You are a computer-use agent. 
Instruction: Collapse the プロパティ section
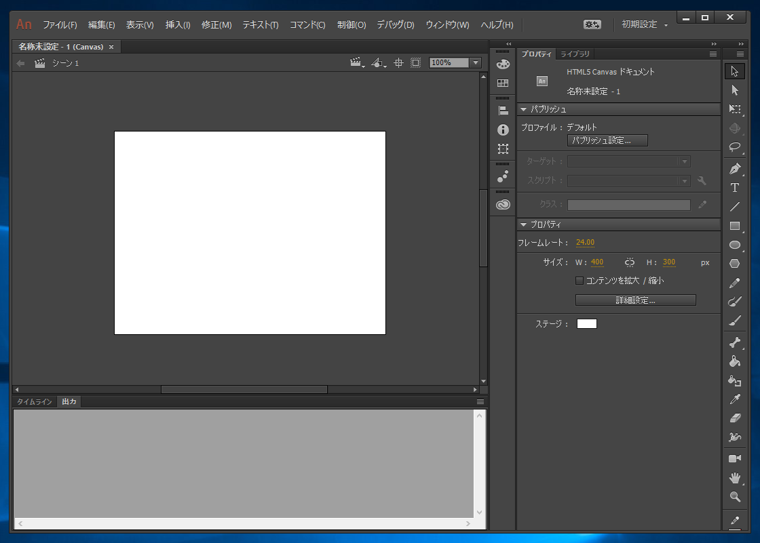[523, 224]
